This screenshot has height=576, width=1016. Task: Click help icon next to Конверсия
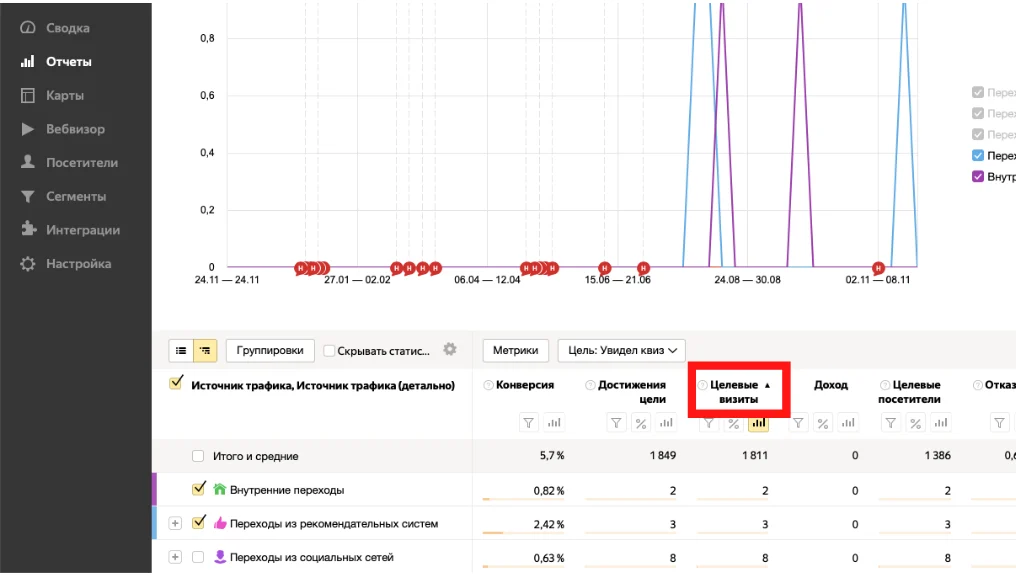[489, 385]
